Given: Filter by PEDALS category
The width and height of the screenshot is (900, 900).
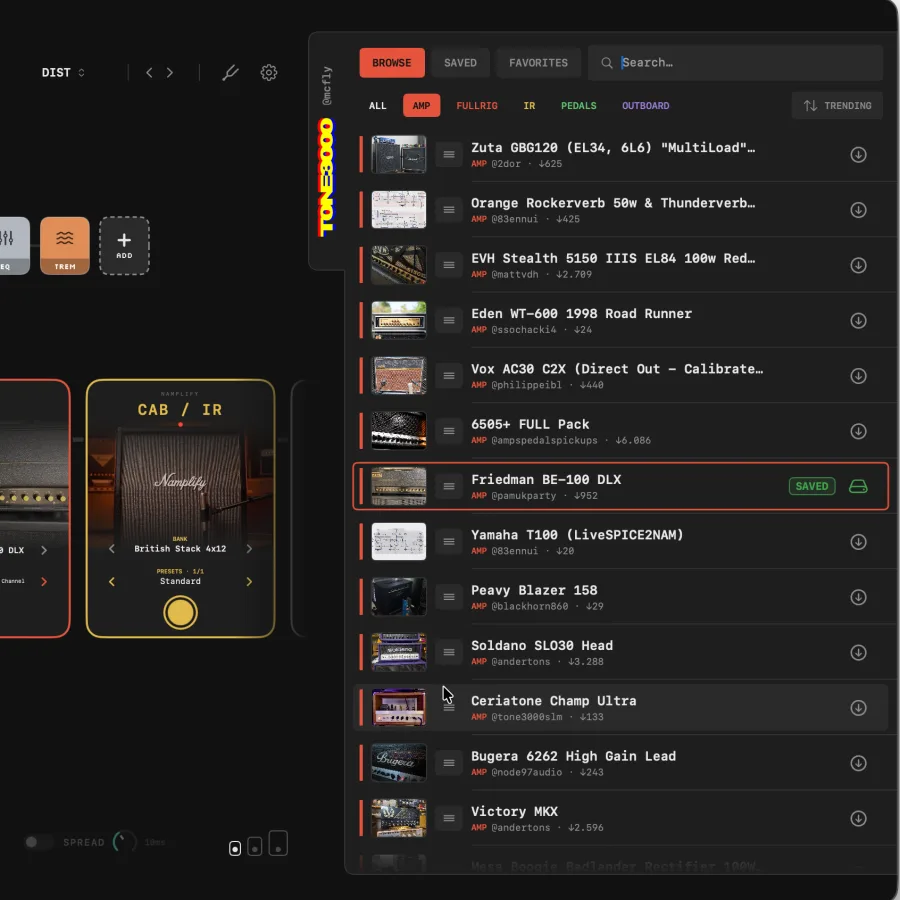Looking at the screenshot, I should click(x=579, y=106).
